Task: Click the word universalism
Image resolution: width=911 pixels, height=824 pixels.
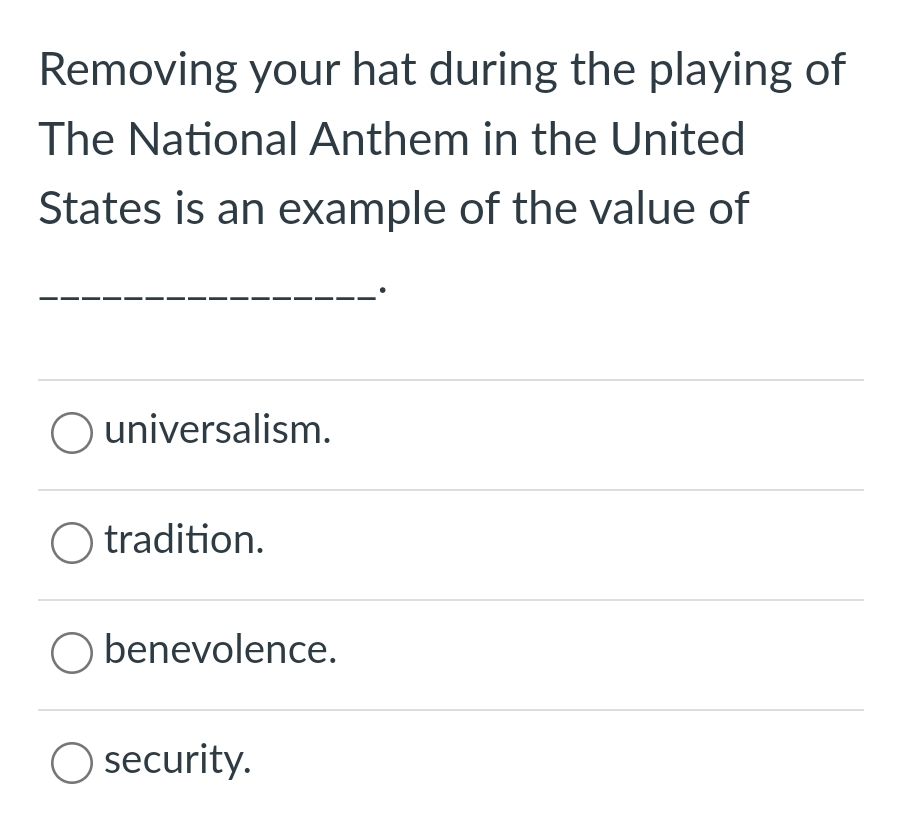Action: click(210, 429)
